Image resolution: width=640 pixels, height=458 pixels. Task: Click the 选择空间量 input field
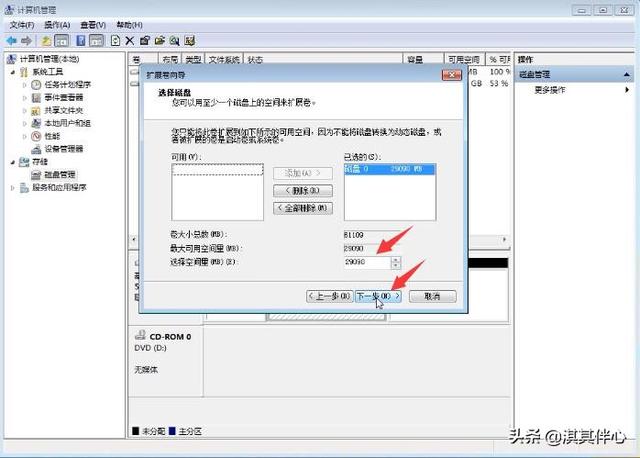pyautogui.click(x=365, y=262)
